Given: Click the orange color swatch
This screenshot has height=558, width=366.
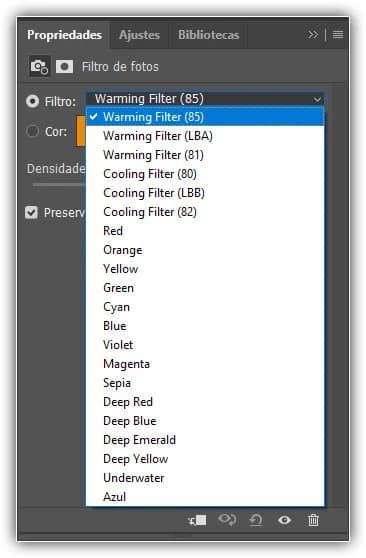Looking at the screenshot, I should pos(80,131).
